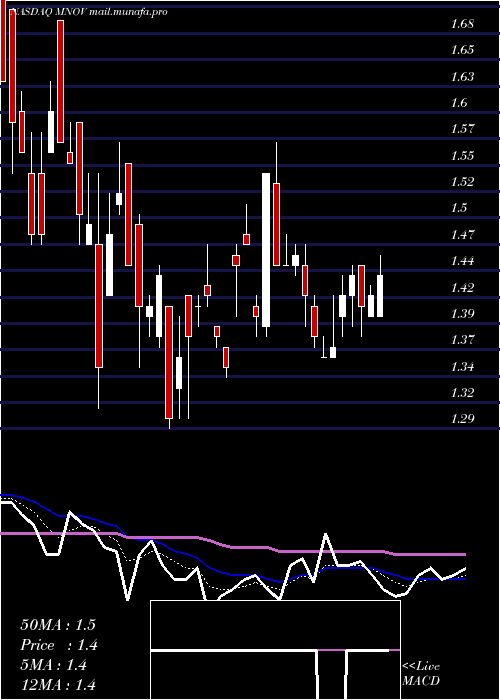The width and height of the screenshot is (500, 700).
Task: Click the 1.32 price axis label
Action: [x=462, y=393]
